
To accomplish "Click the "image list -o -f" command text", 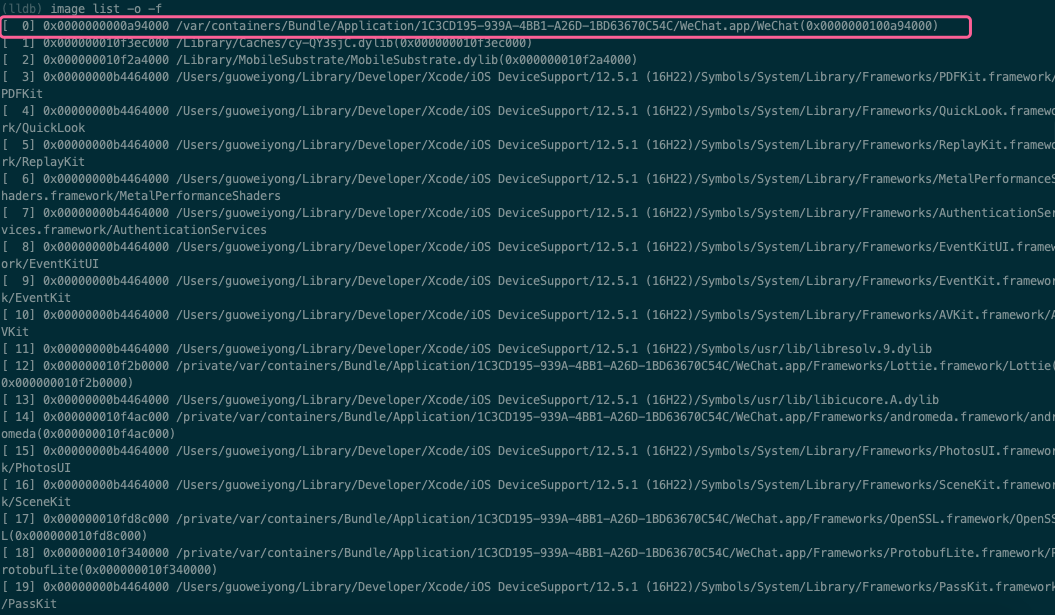I will [x=106, y=9].
